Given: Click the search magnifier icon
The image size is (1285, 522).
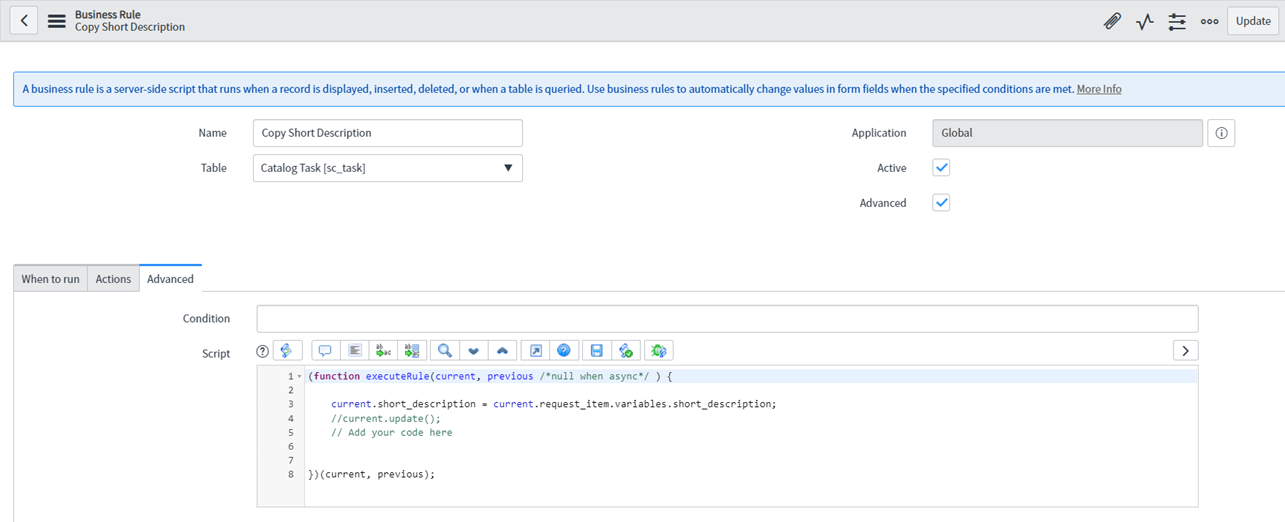Looking at the screenshot, I should pyautogui.click(x=445, y=351).
